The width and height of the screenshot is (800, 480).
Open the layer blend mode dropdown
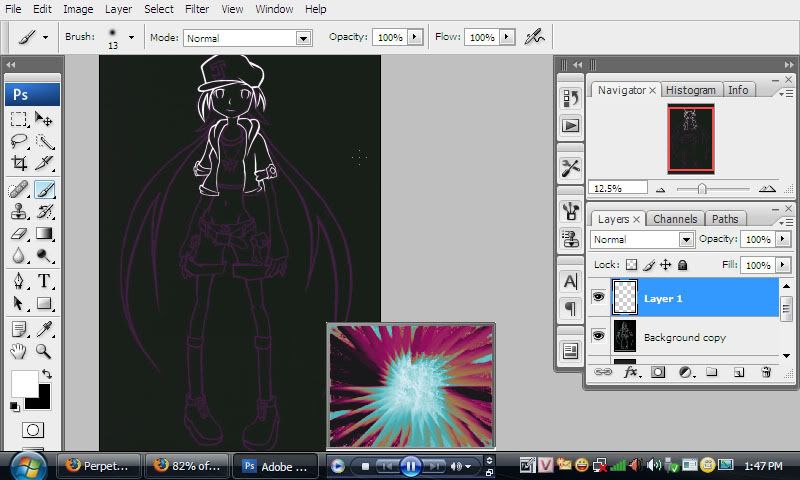pyautogui.click(x=686, y=239)
